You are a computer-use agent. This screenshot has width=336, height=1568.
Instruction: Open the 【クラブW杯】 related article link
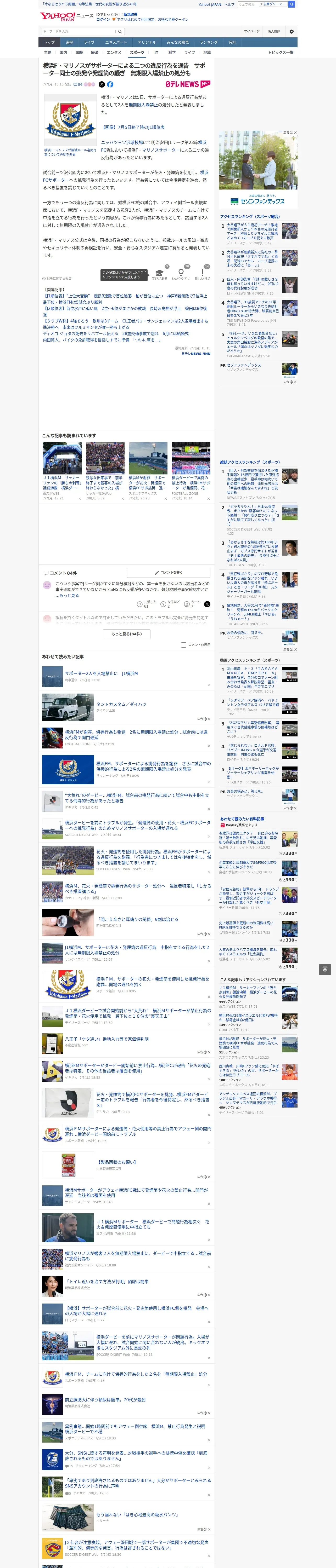125,324
